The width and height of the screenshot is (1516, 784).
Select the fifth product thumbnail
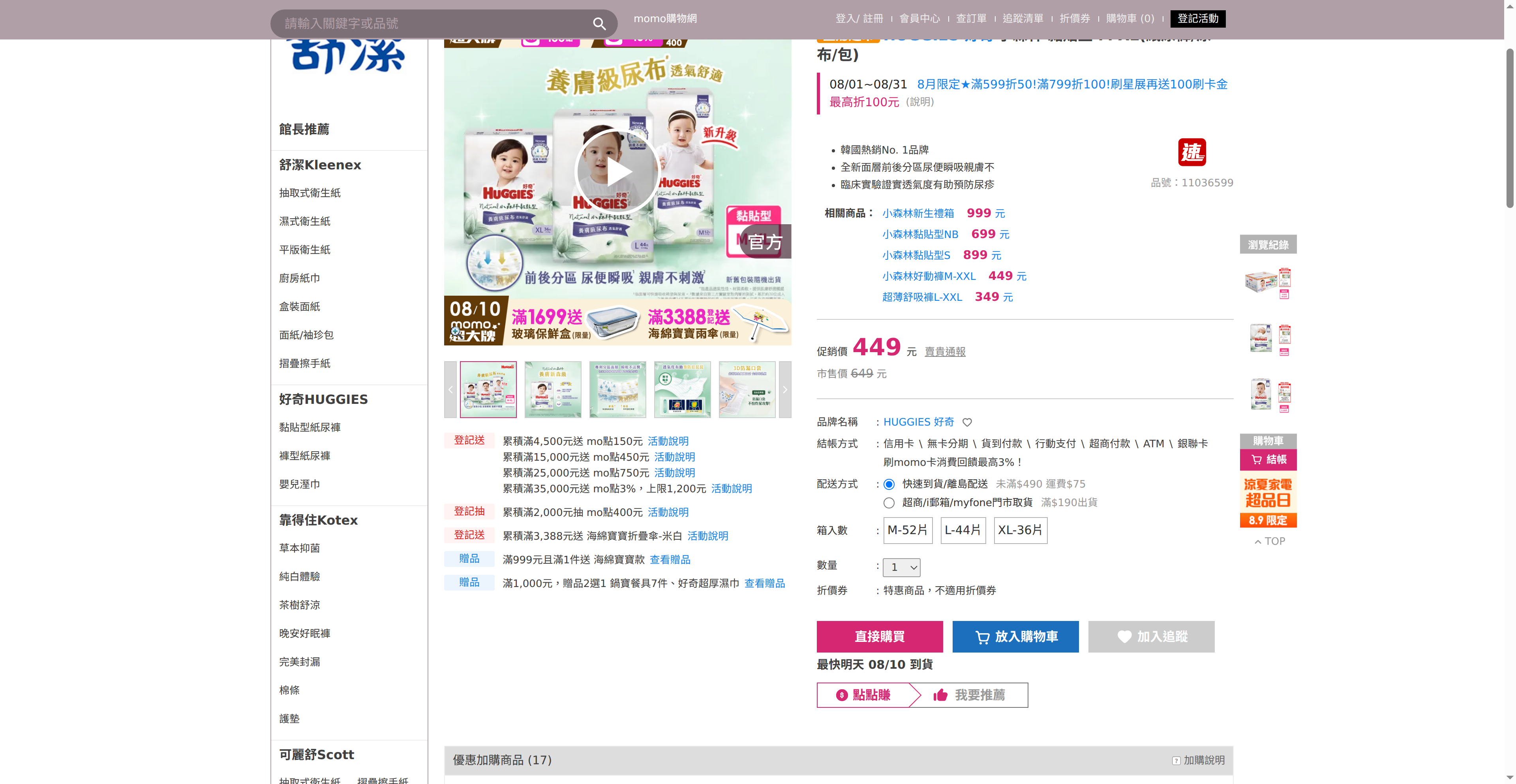click(x=747, y=390)
